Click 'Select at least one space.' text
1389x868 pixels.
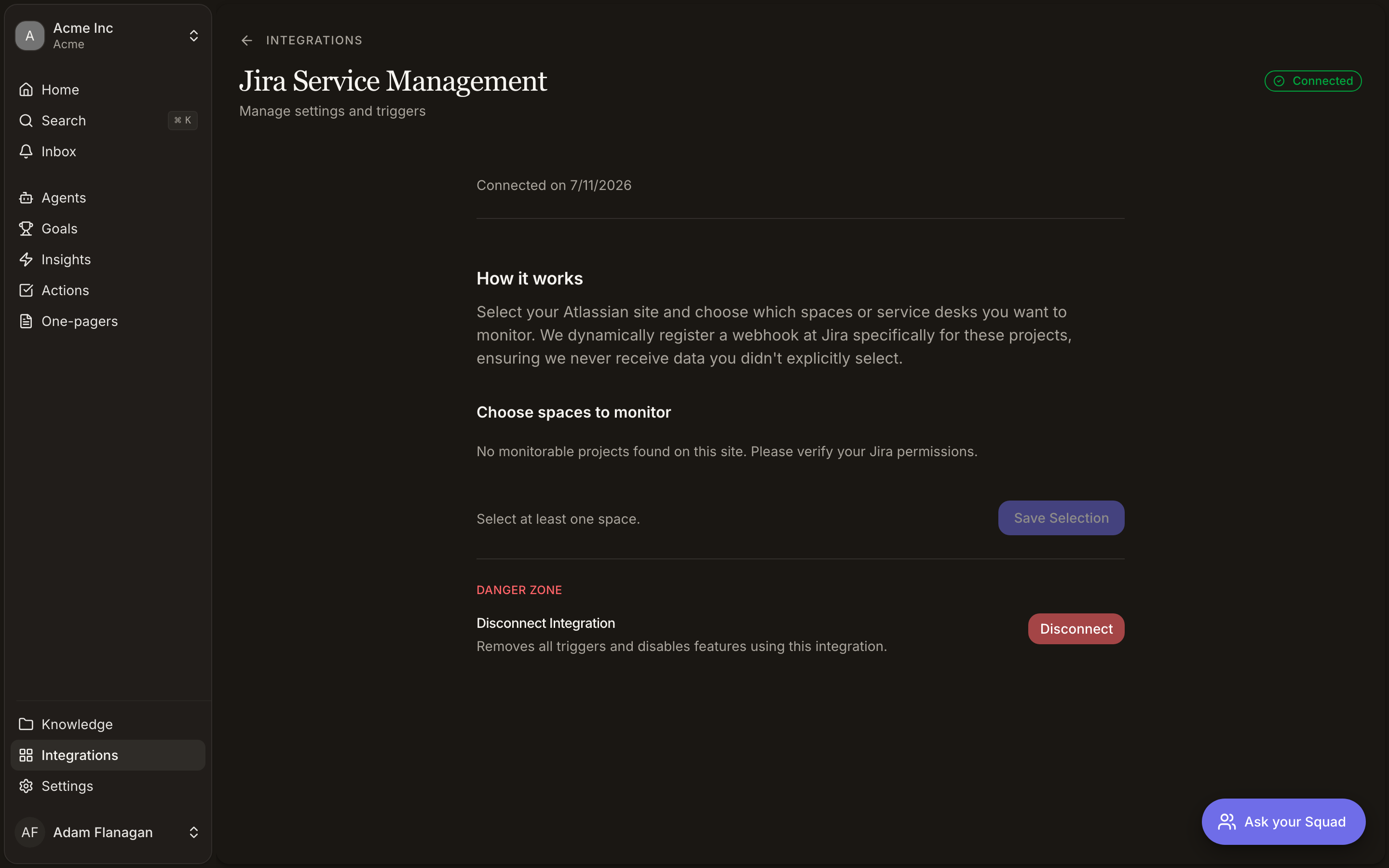[x=558, y=519]
